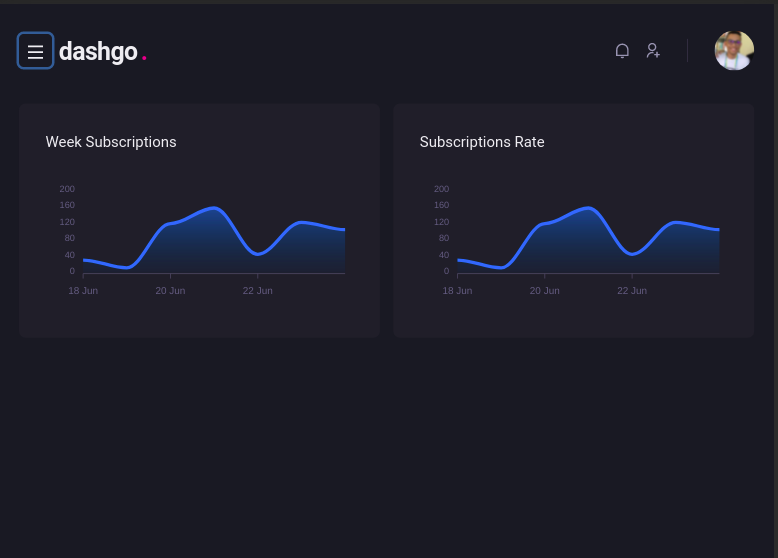Click the 80 axis value in Week Subscriptions
778x558 pixels.
[69, 238]
